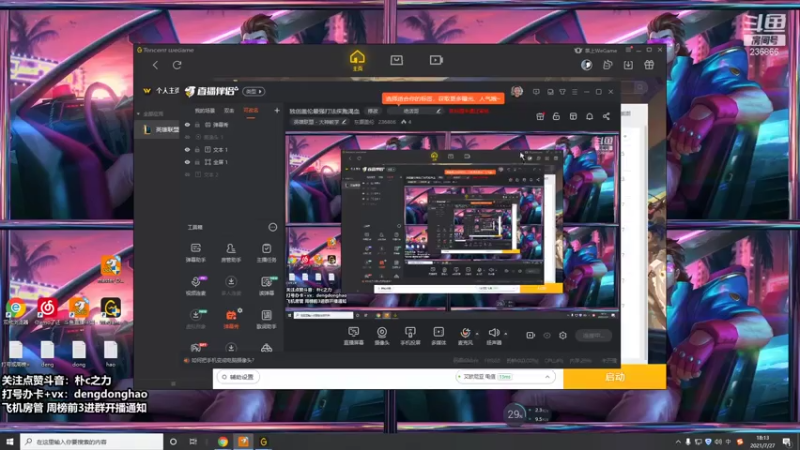Click the record video icon beside speaker

point(531,335)
